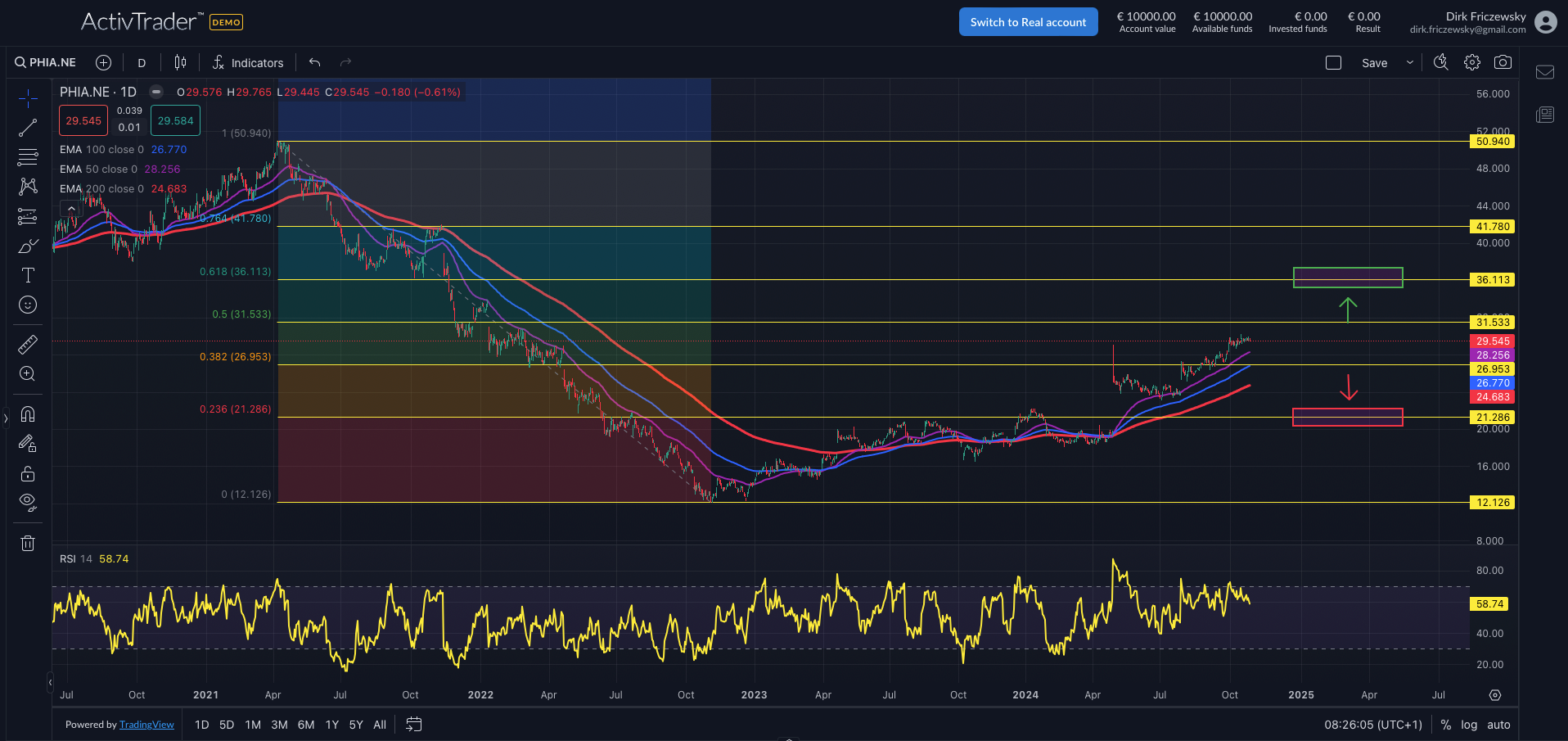Viewport: 1568px width, 741px height.
Task: Take a chart snapshot with camera icon
Action: [1503, 62]
